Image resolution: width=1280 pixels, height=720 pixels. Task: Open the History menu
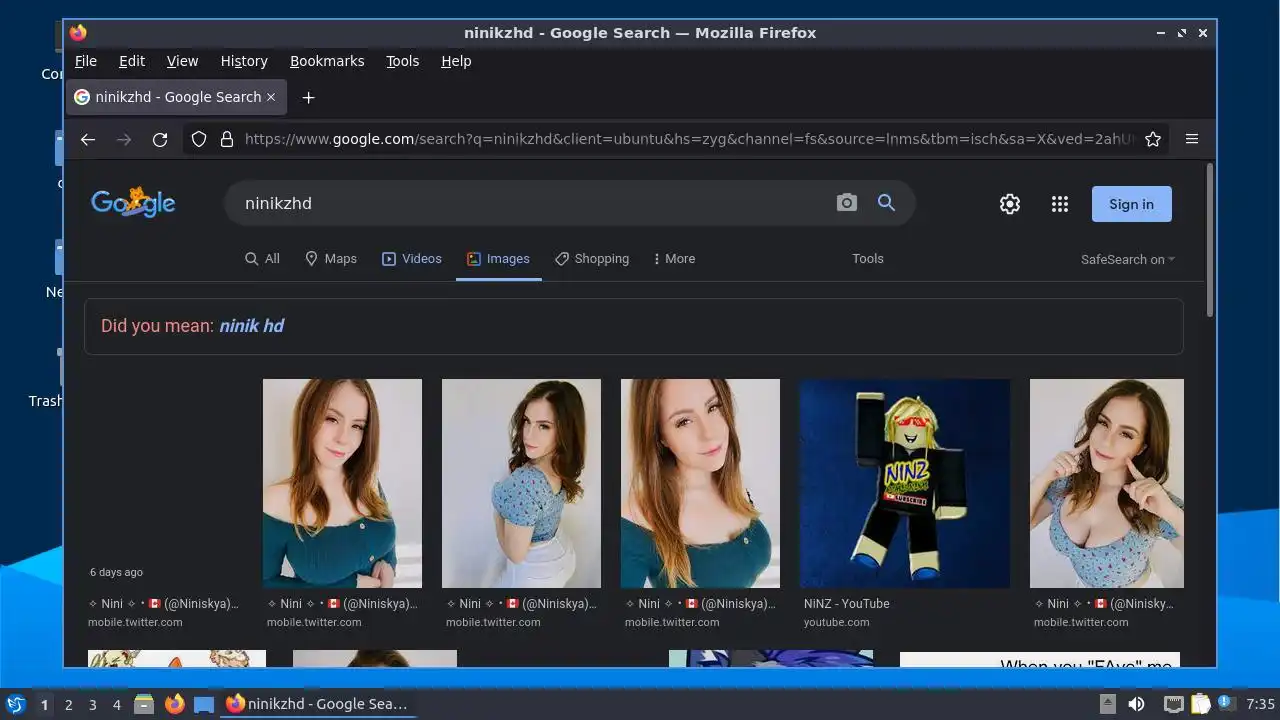(244, 61)
